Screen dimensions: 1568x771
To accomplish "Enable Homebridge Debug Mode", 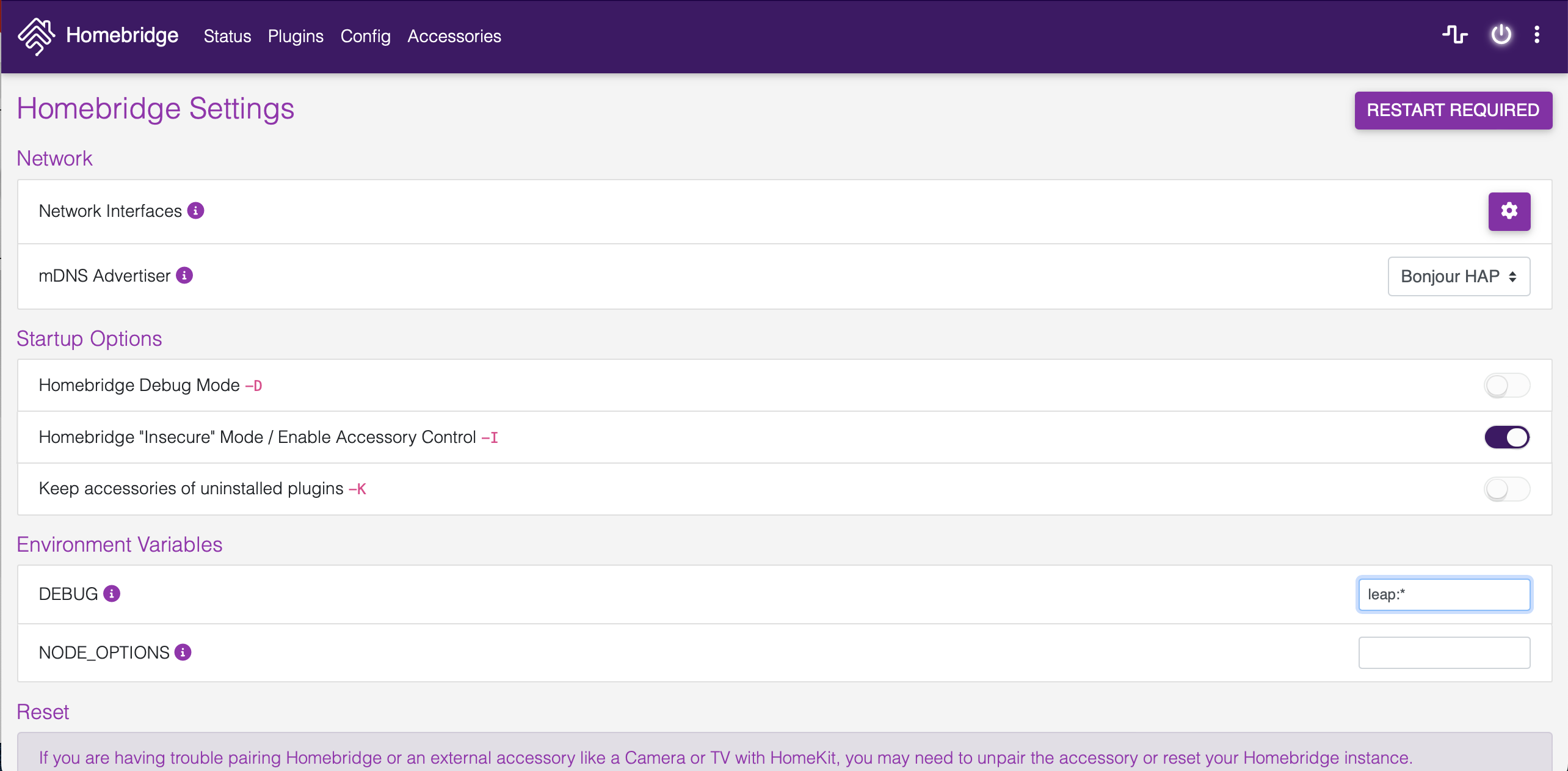I will click(1506, 385).
